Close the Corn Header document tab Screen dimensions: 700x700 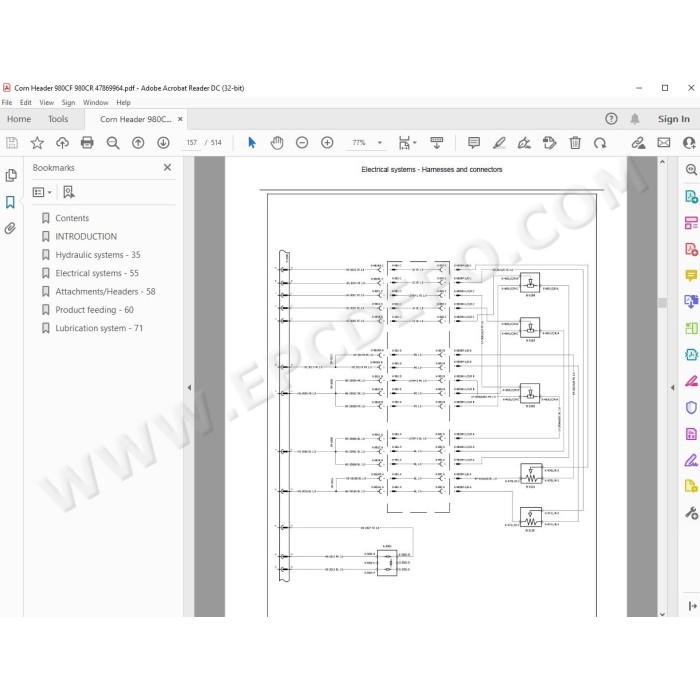pyautogui.click(x=180, y=119)
